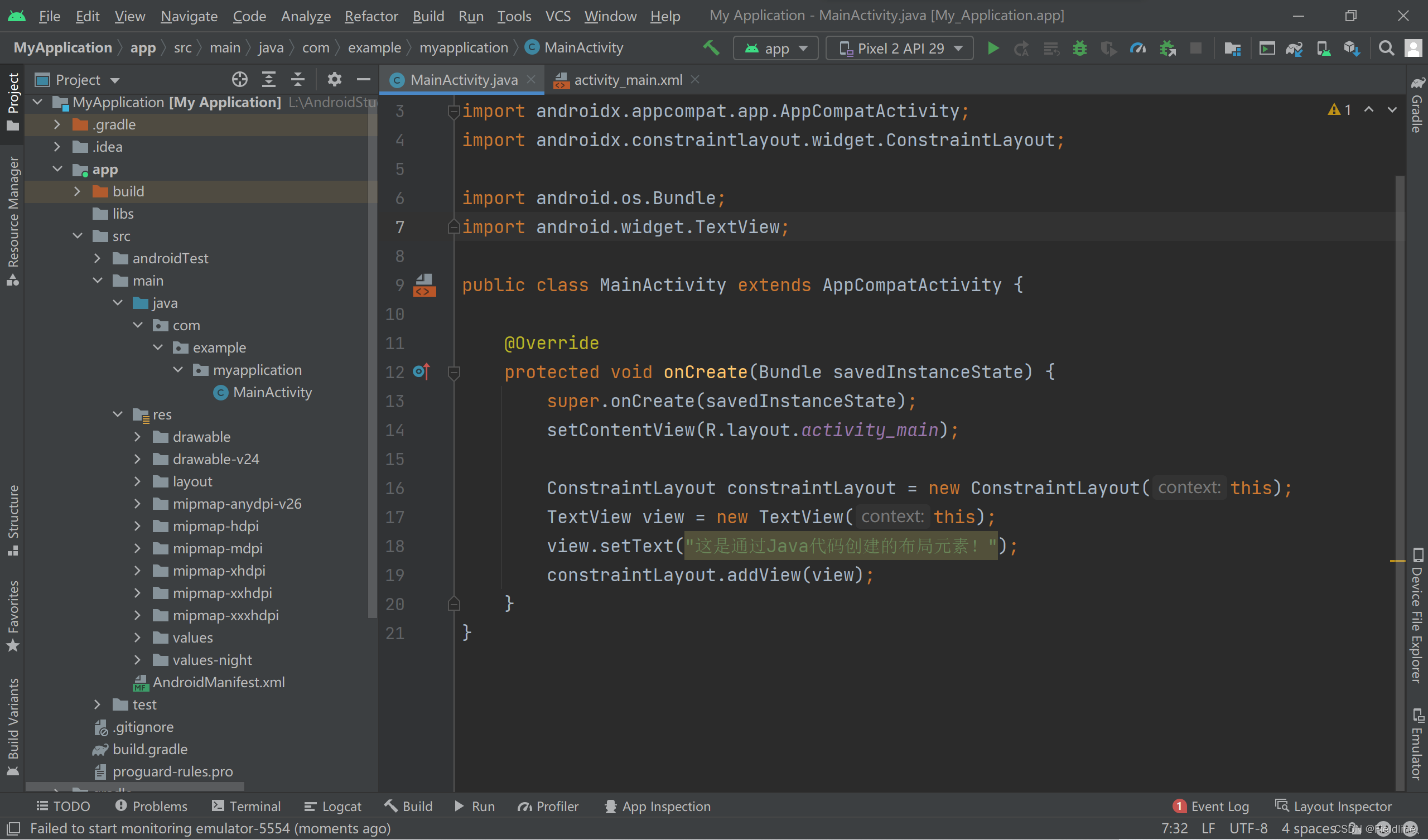Open the Pixel 2 API 29 device dropdown
This screenshot has width=1428, height=840.
899,47
